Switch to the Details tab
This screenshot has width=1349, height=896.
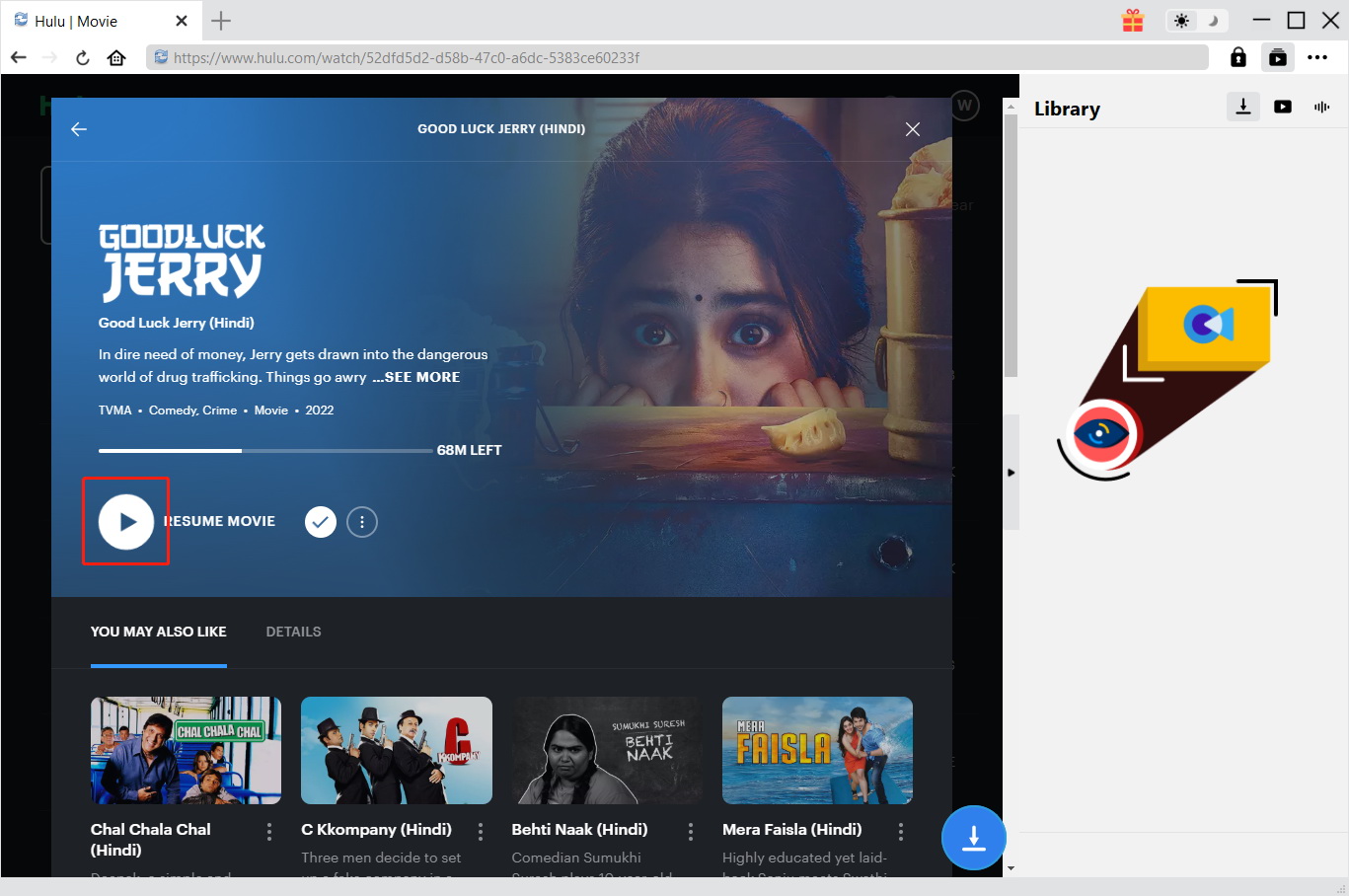(x=293, y=632)
